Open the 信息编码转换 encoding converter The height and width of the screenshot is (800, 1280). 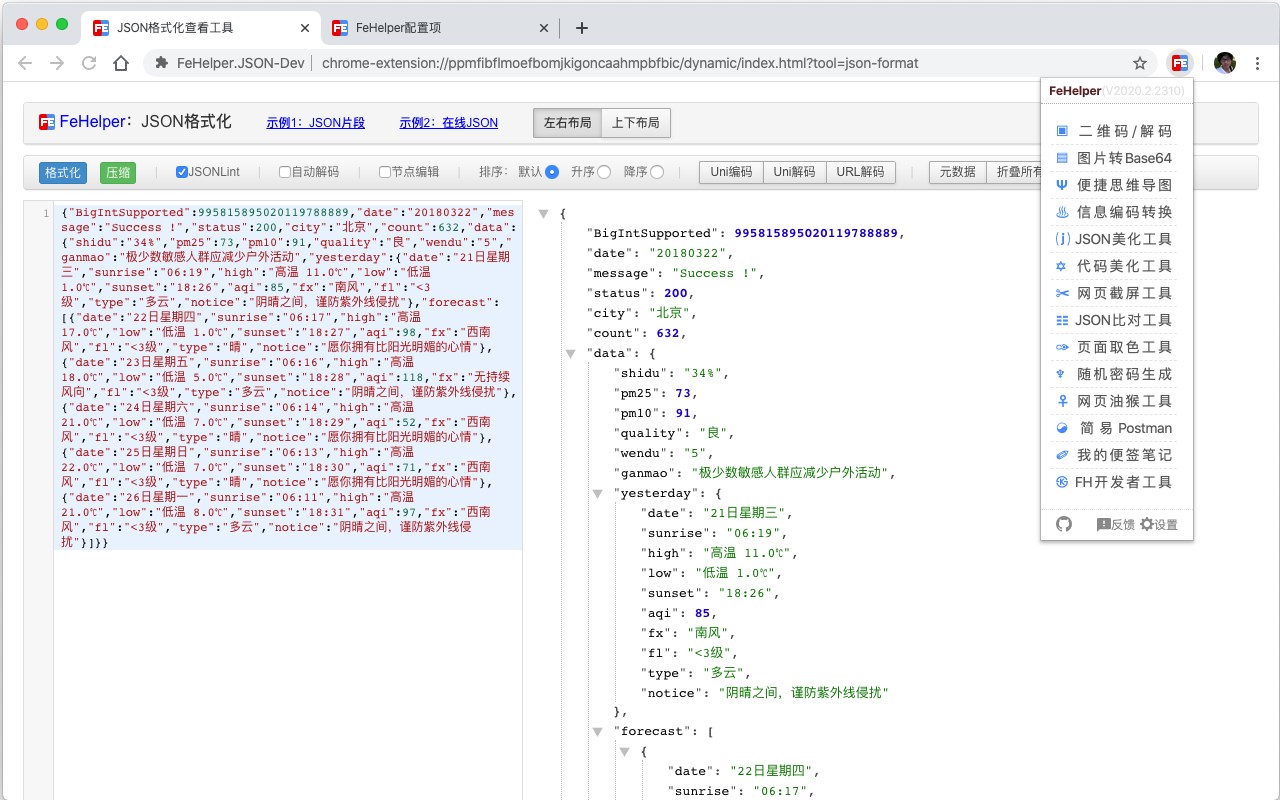1115,212
